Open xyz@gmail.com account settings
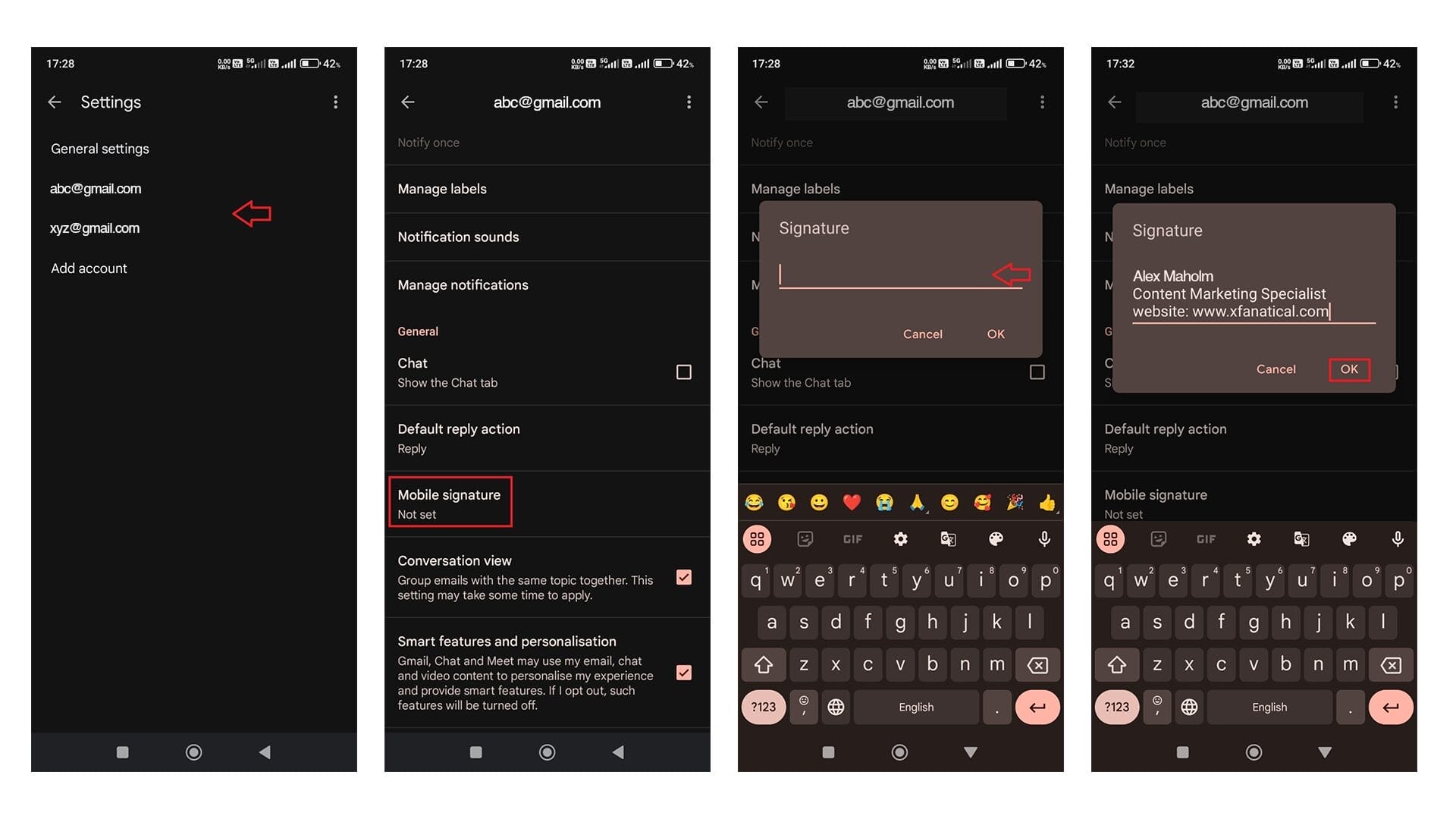The height and width of the screenshot is (819, 1456). point(95,227)
